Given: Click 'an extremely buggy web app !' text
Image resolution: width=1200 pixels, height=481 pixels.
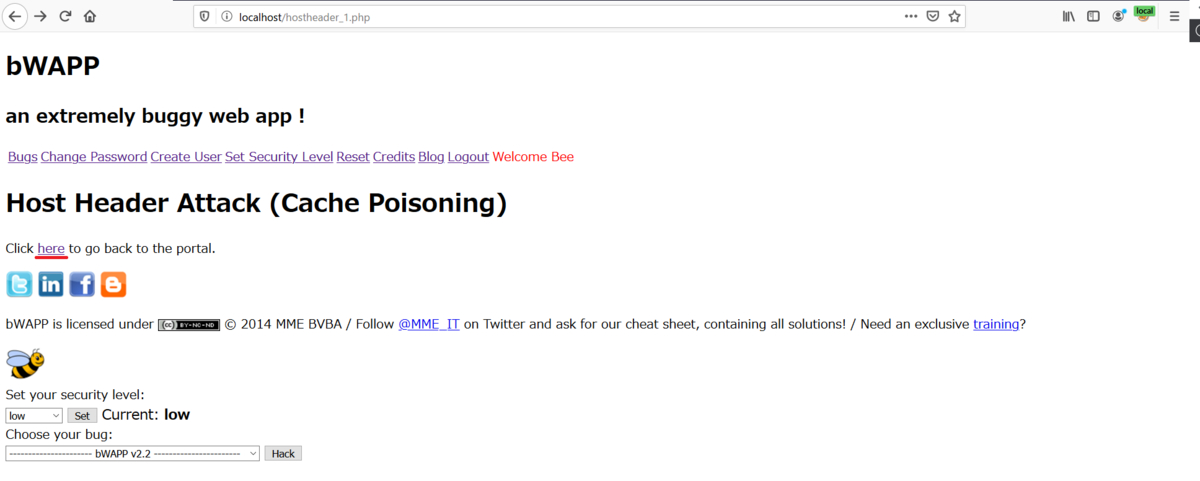Looking at the screenshot, I should 155,116.
